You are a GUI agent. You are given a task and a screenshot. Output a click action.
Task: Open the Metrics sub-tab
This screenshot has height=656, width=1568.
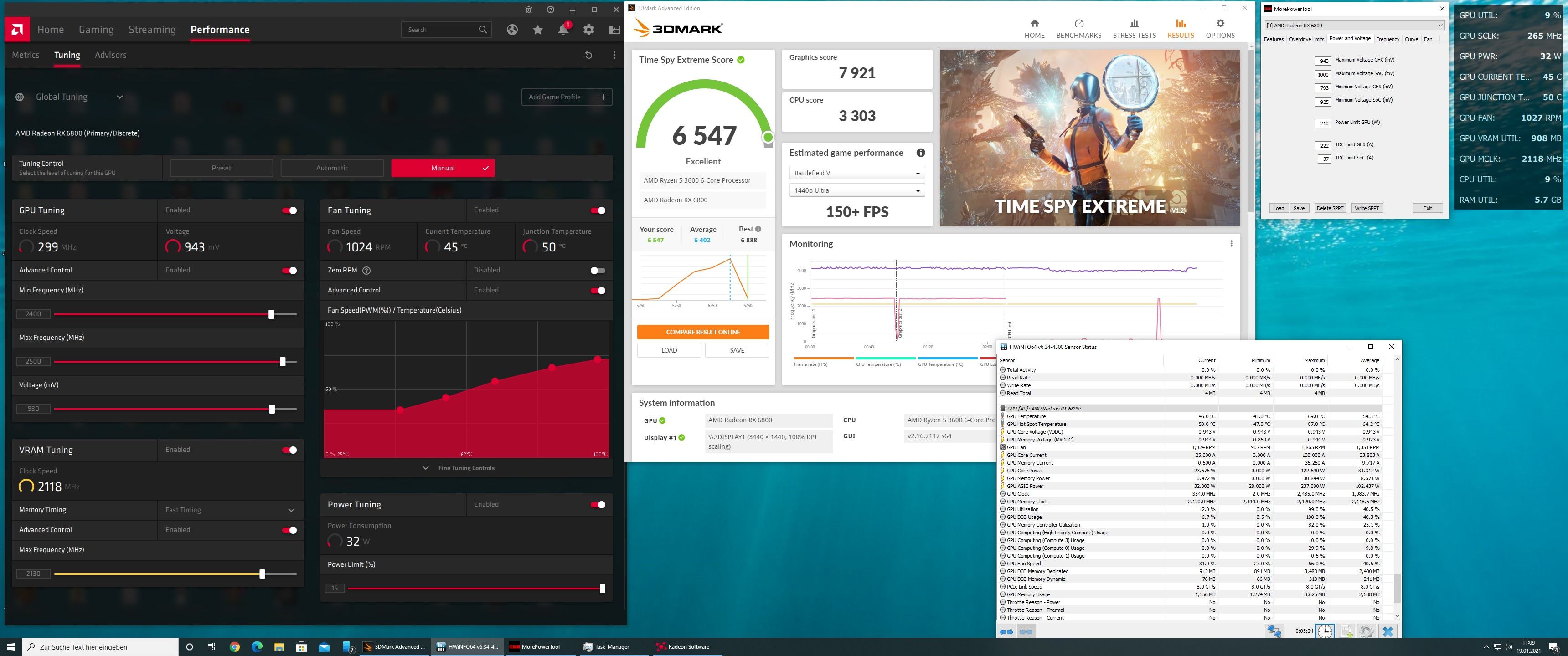click(x=26, y=55)
